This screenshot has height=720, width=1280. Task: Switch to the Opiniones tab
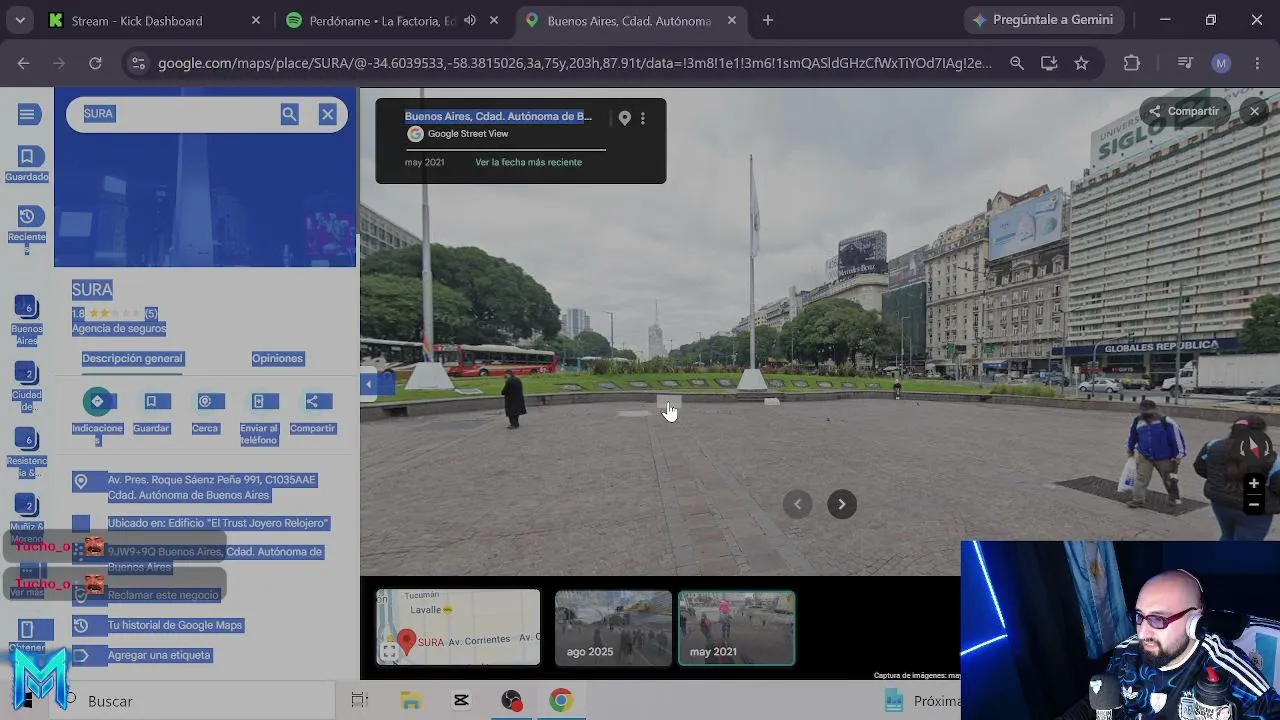point(277,359)
